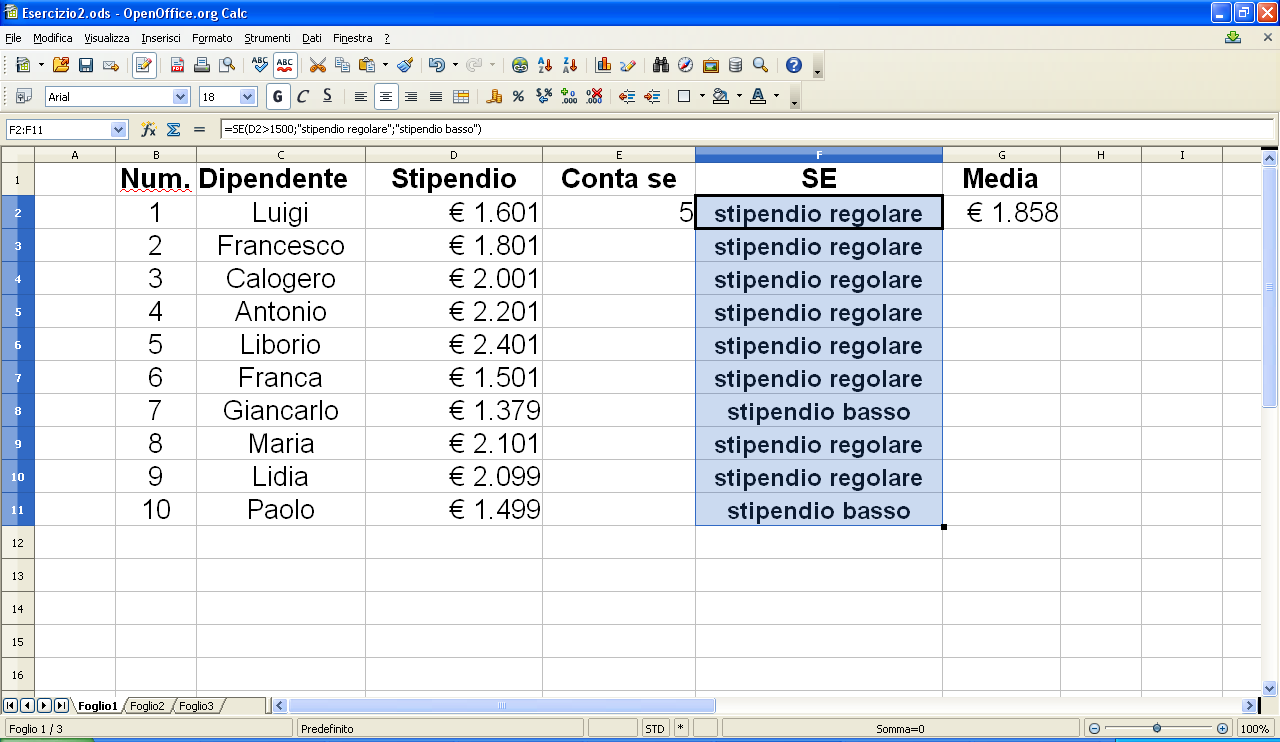Open the New document dropdown arrow

pos(41,65)
